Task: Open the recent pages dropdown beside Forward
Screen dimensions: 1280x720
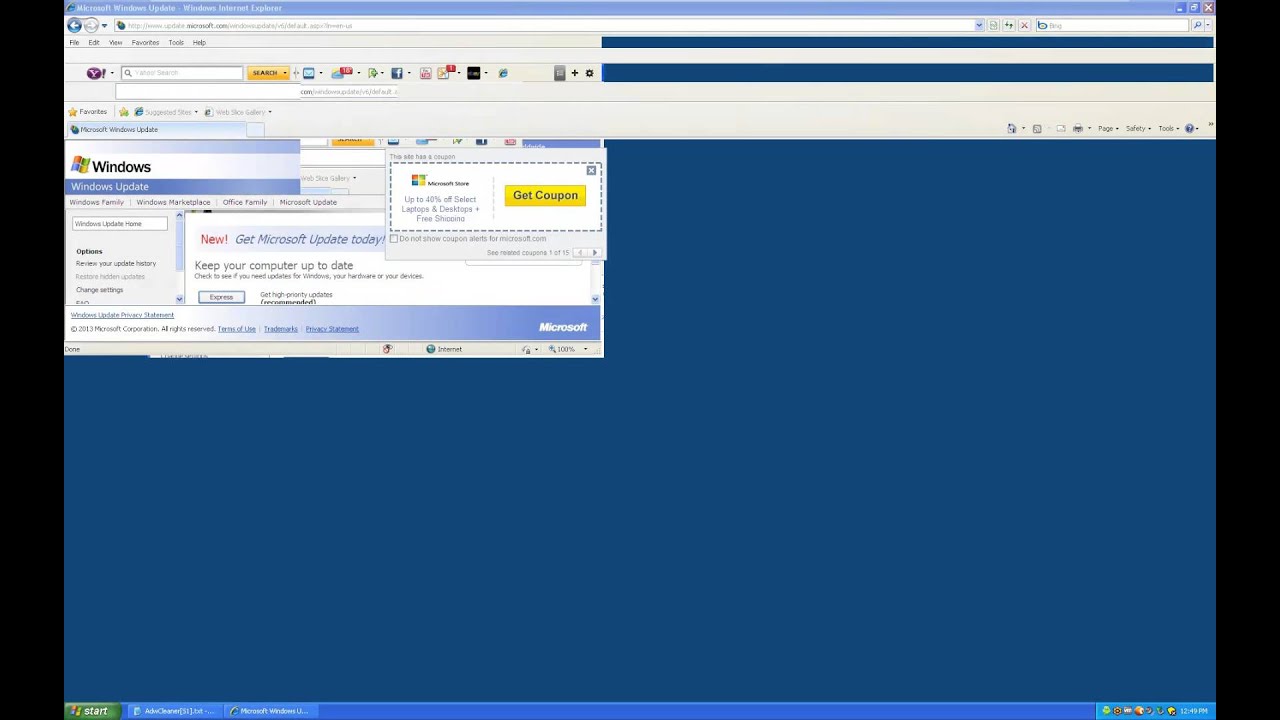Action: [x=104, y=25]
